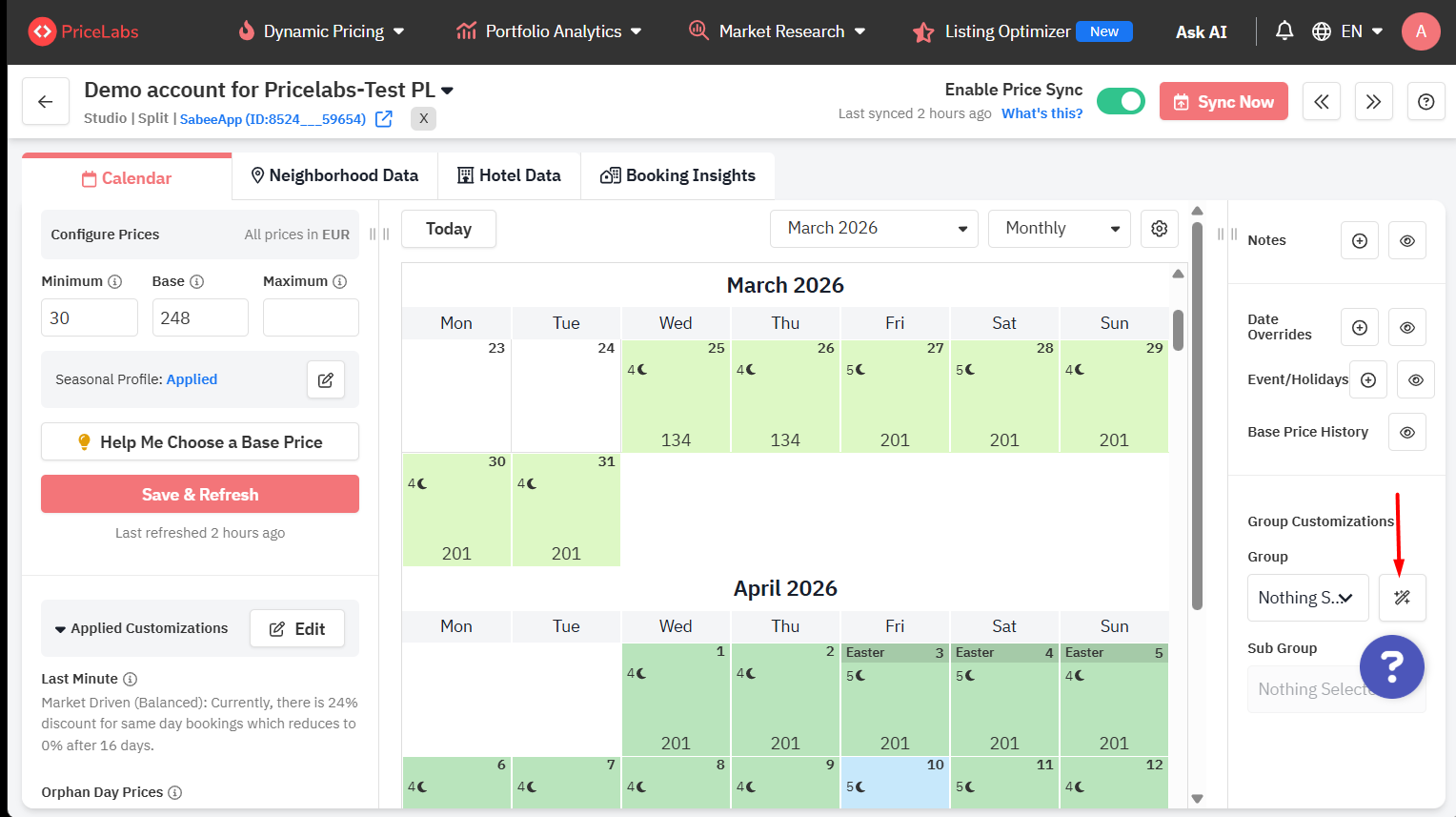The height and width of the screenshot is (817, 1456).
Task: Disable the Enable Price Sync toggle
Action: click(x=1121, y=101)
